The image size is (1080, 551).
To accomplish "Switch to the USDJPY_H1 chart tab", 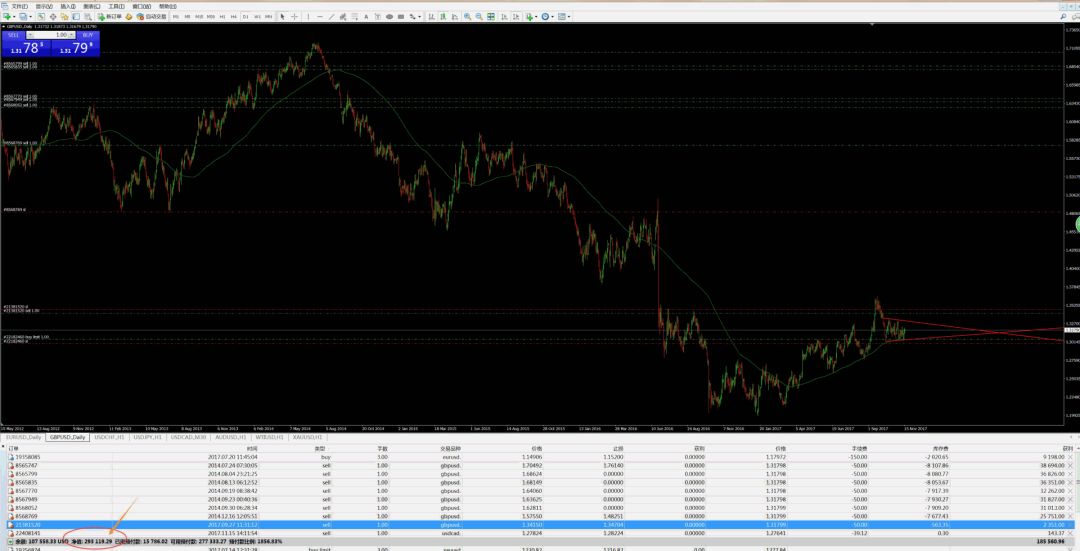I will coord(147,437).
